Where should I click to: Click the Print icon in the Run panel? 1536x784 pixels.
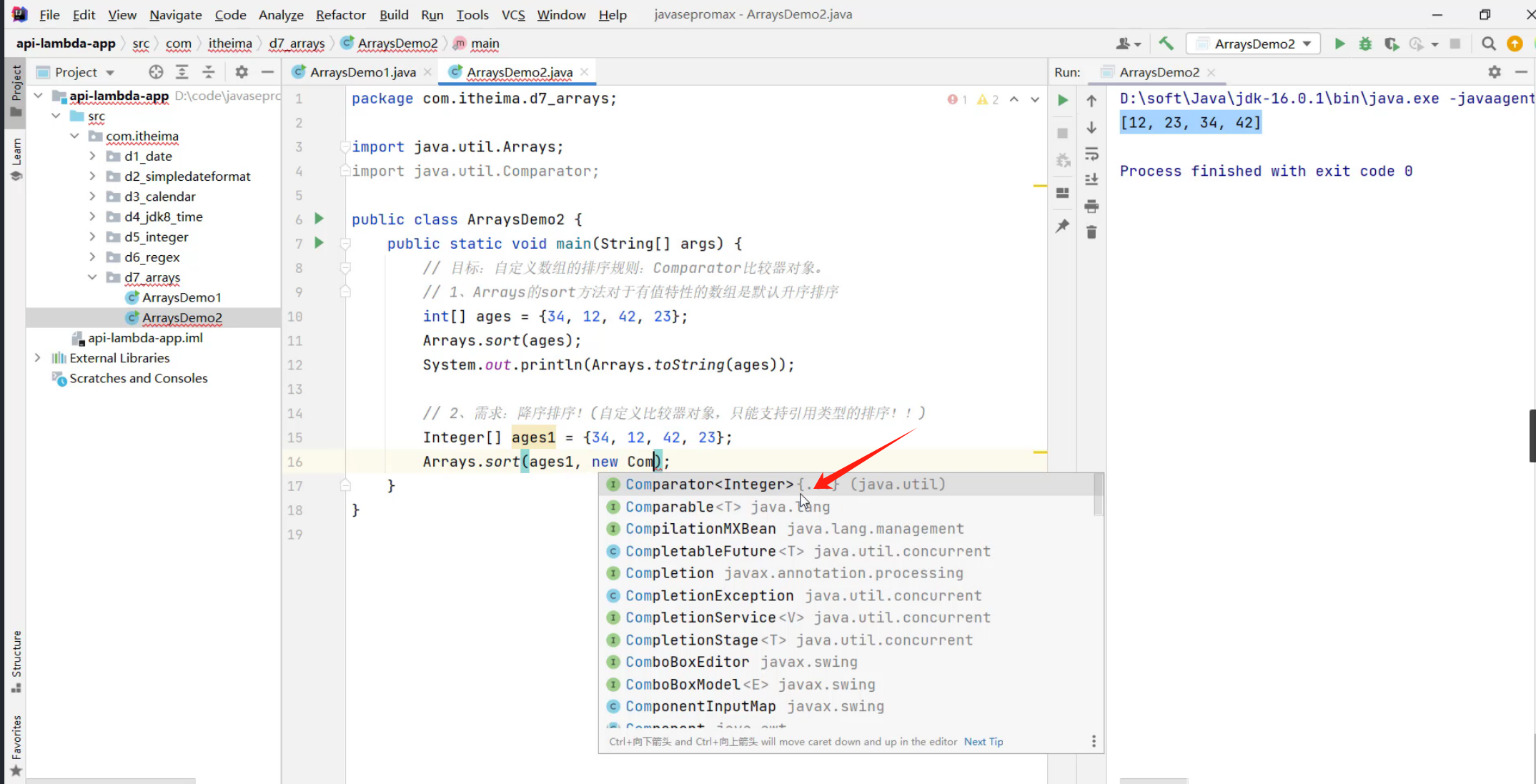[x=1091, y=207]
